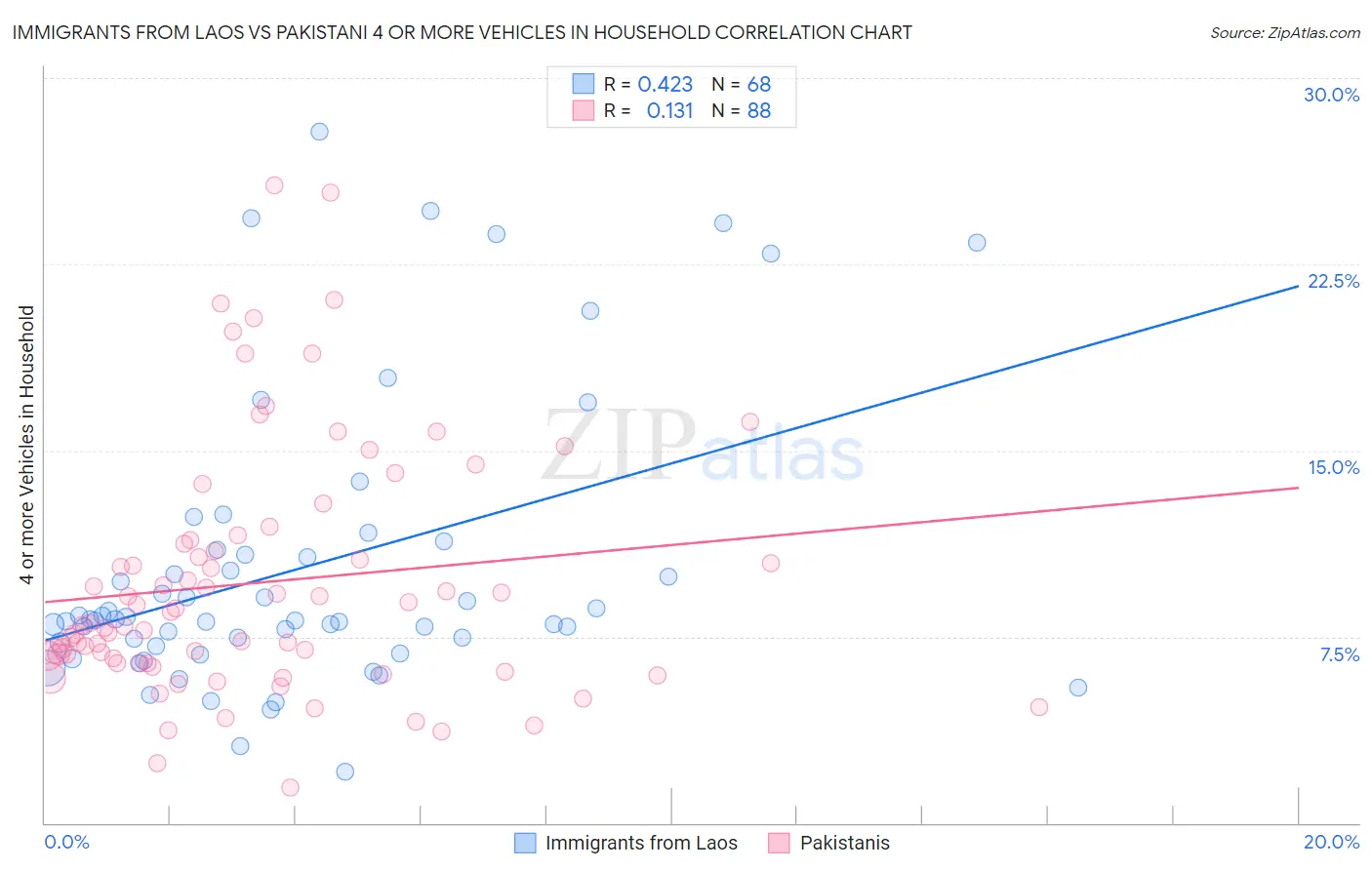Click the highest blue data point near 28%

pos(319,132)
